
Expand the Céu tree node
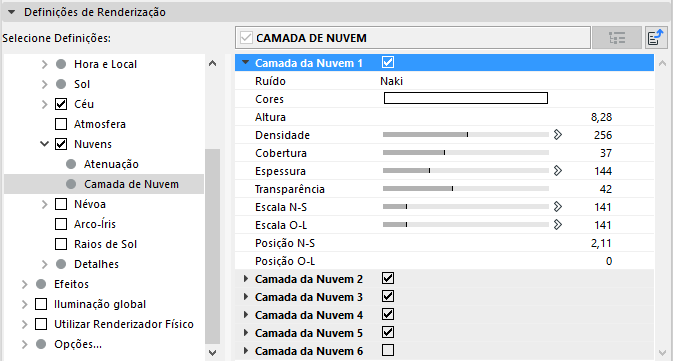(45, 104)
